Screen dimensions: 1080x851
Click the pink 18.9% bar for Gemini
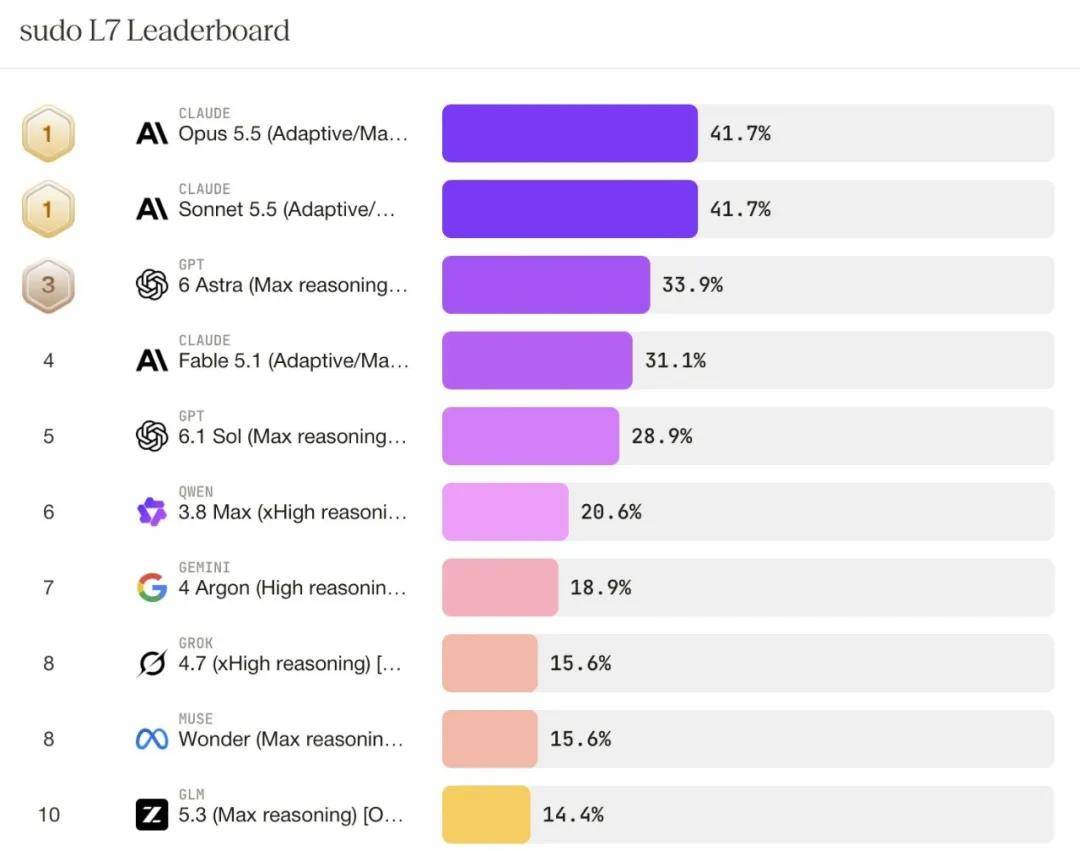point(500,587)
